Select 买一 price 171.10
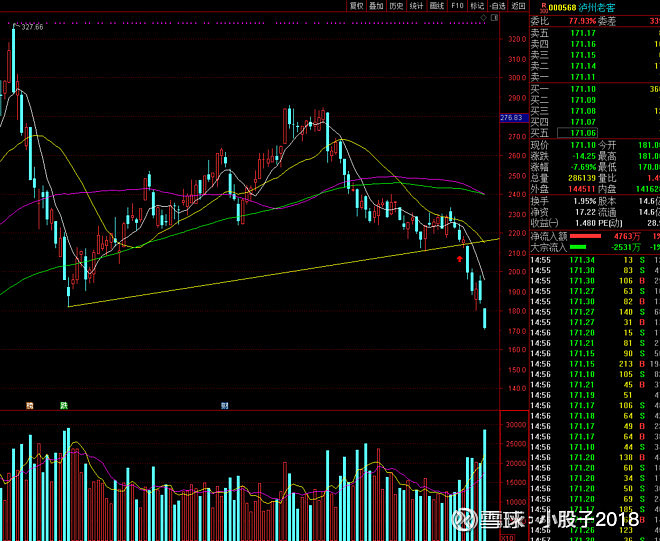The image size is (660, 541). 583,89
